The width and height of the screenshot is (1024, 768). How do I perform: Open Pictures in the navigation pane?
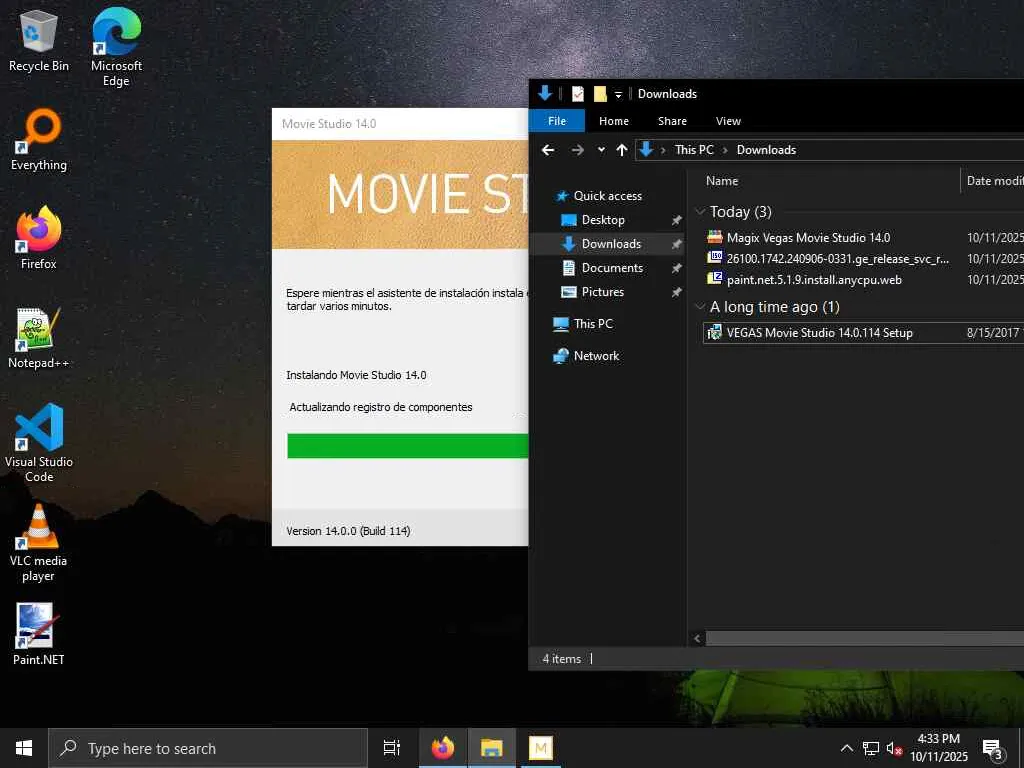(602, 292)
